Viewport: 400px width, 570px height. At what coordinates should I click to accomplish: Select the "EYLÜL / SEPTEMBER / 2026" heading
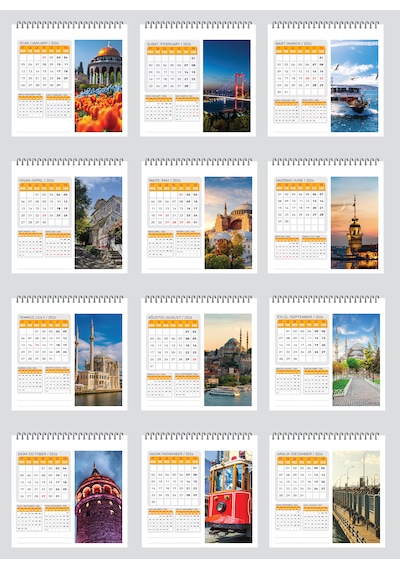pyautogui.click(x=299, y=317)
